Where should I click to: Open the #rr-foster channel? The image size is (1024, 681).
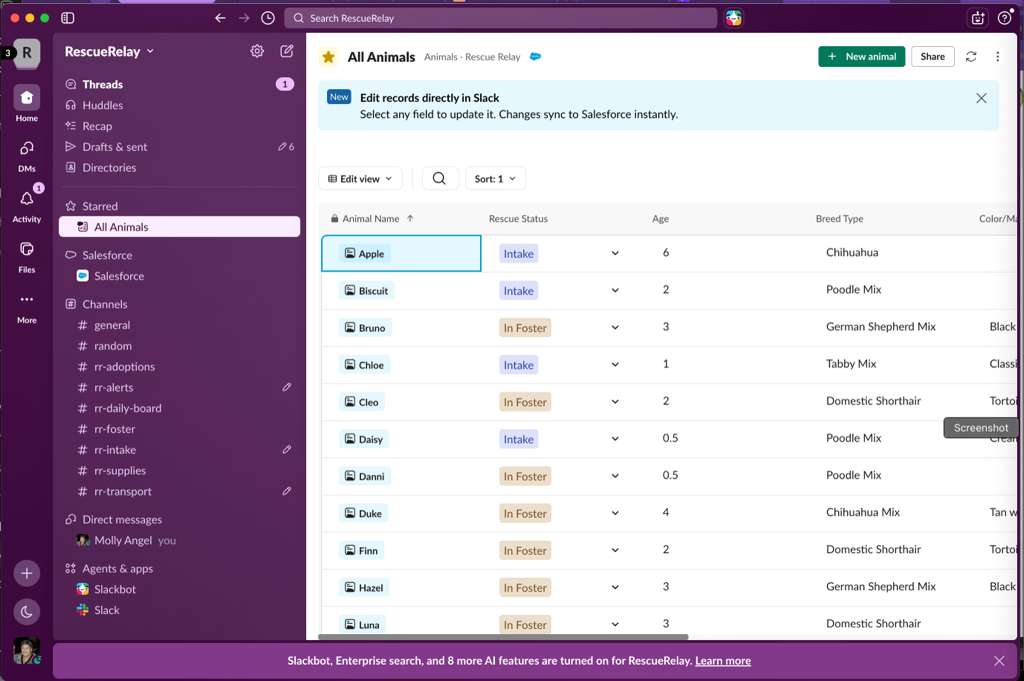179,429
